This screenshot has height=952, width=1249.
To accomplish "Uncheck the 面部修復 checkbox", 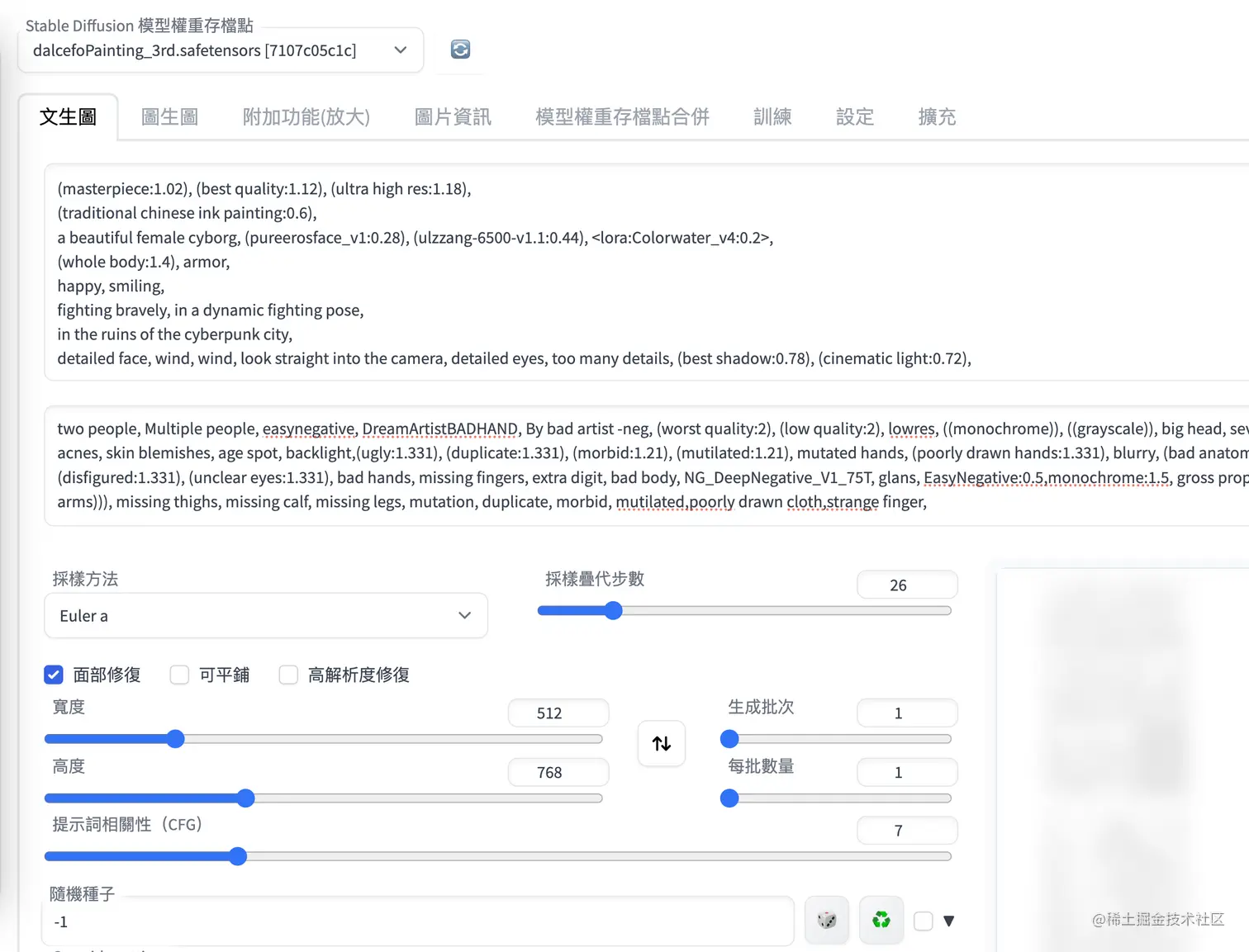I will coord(54,675).
